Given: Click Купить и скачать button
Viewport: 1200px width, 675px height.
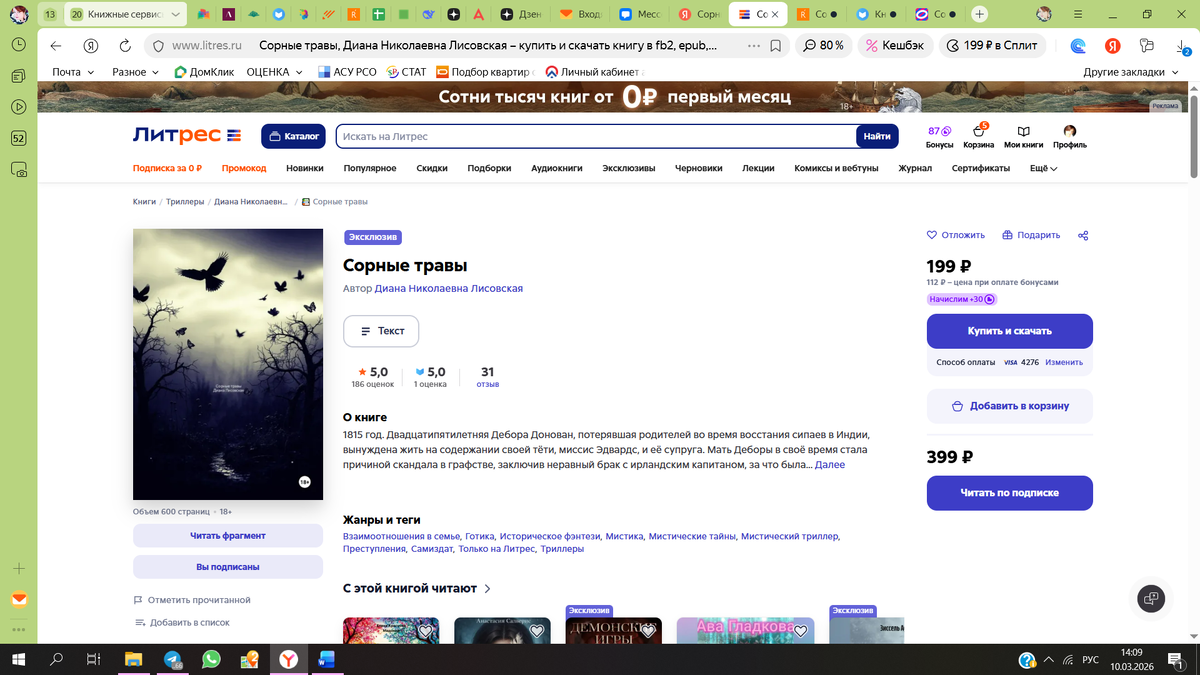Looking at the screenshot, I should [x=1010, y=331].
